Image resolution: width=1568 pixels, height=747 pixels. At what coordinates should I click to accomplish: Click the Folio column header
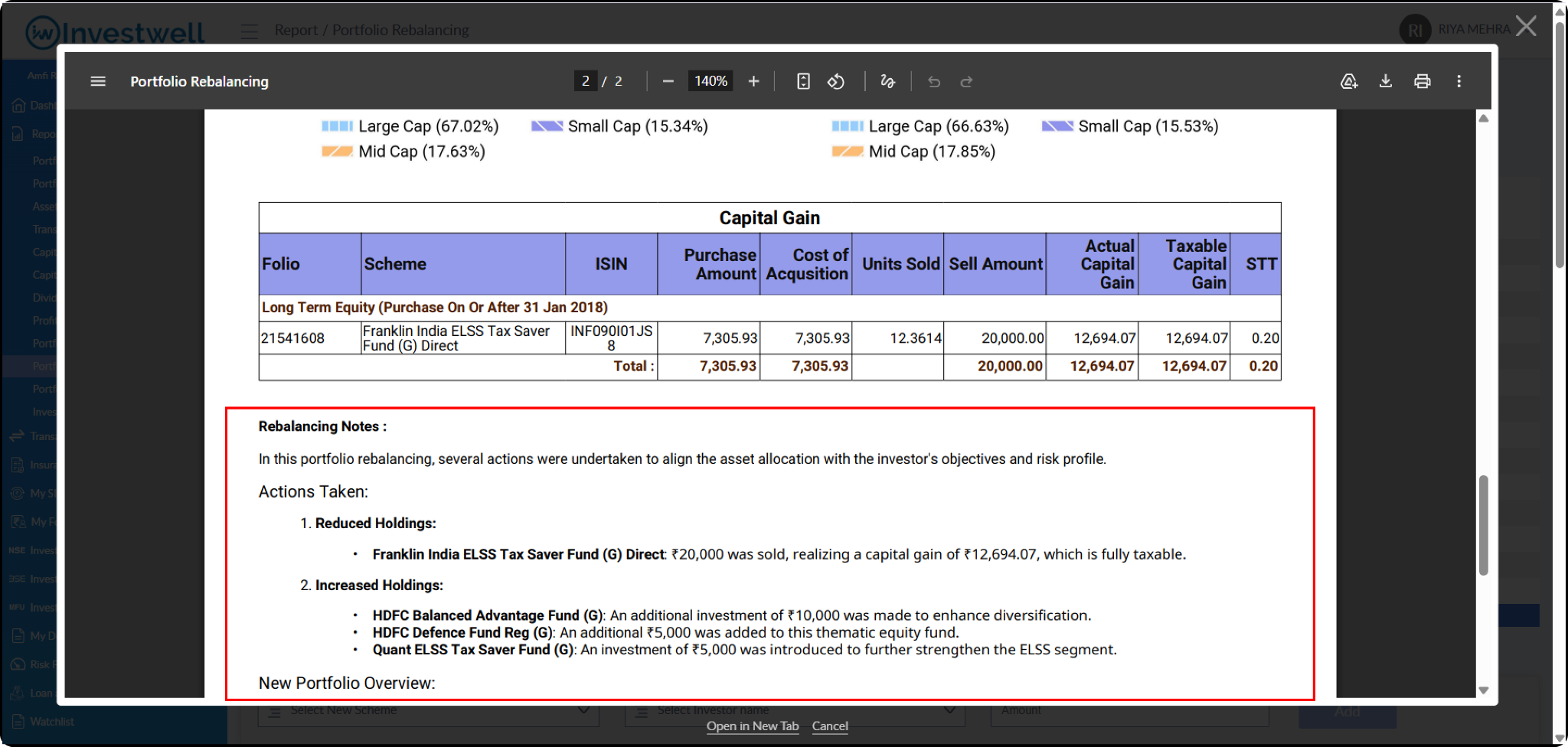pos(310,264)
